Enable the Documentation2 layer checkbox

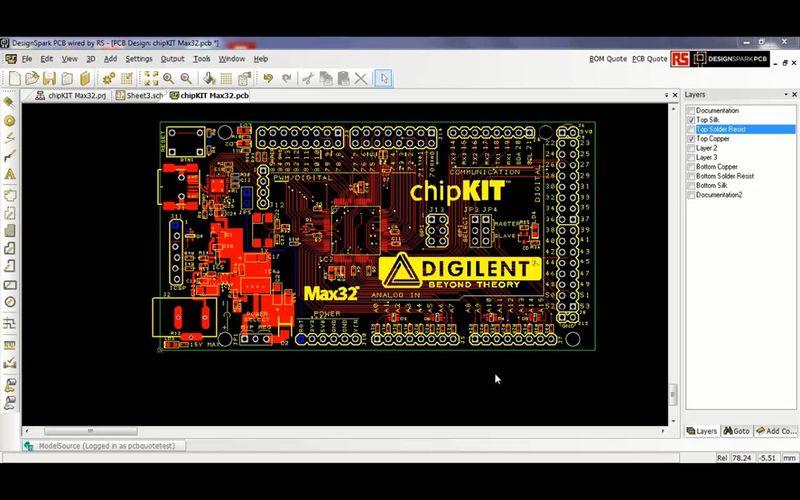(691, 195)
